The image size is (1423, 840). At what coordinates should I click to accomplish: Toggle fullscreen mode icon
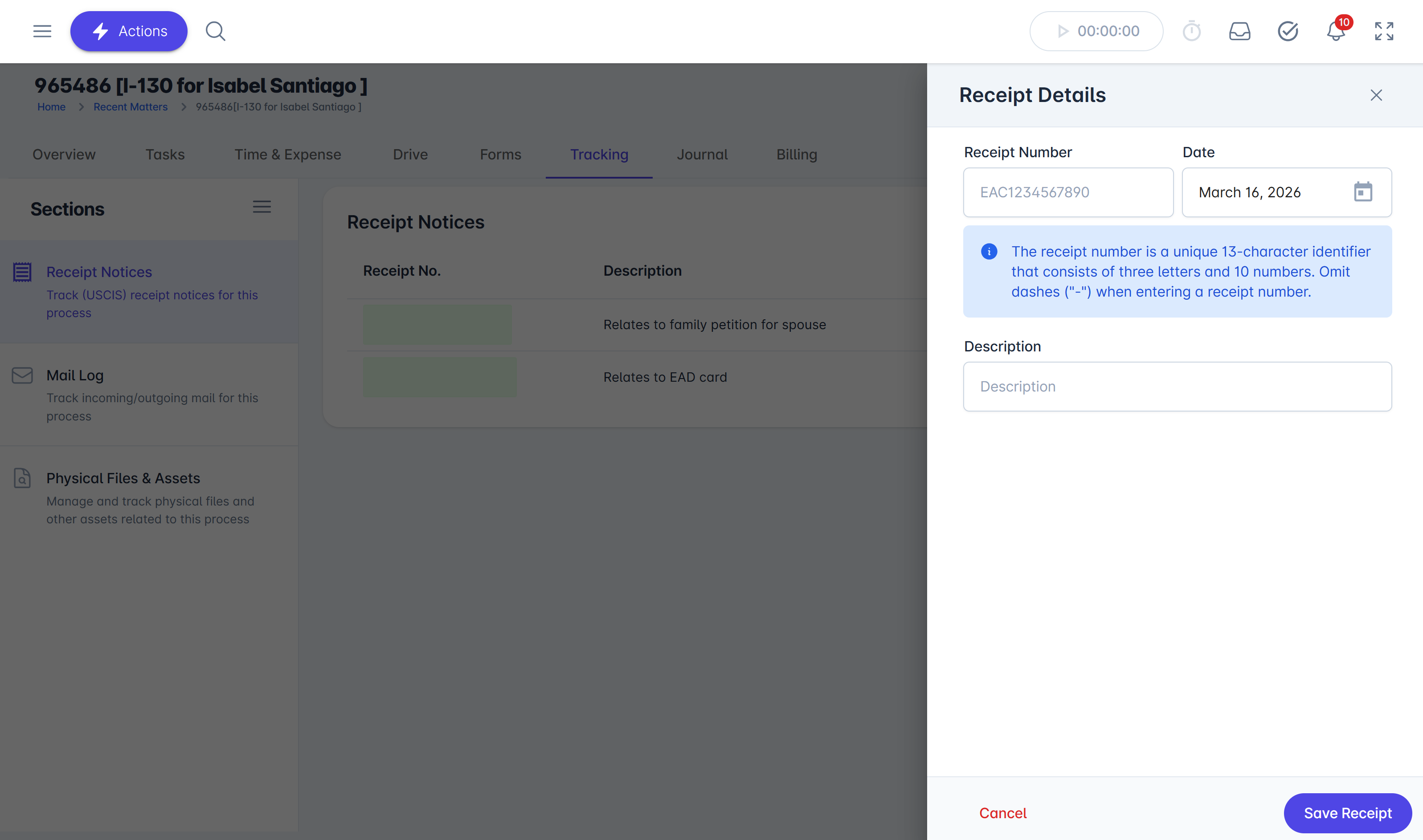point(1384,31)
